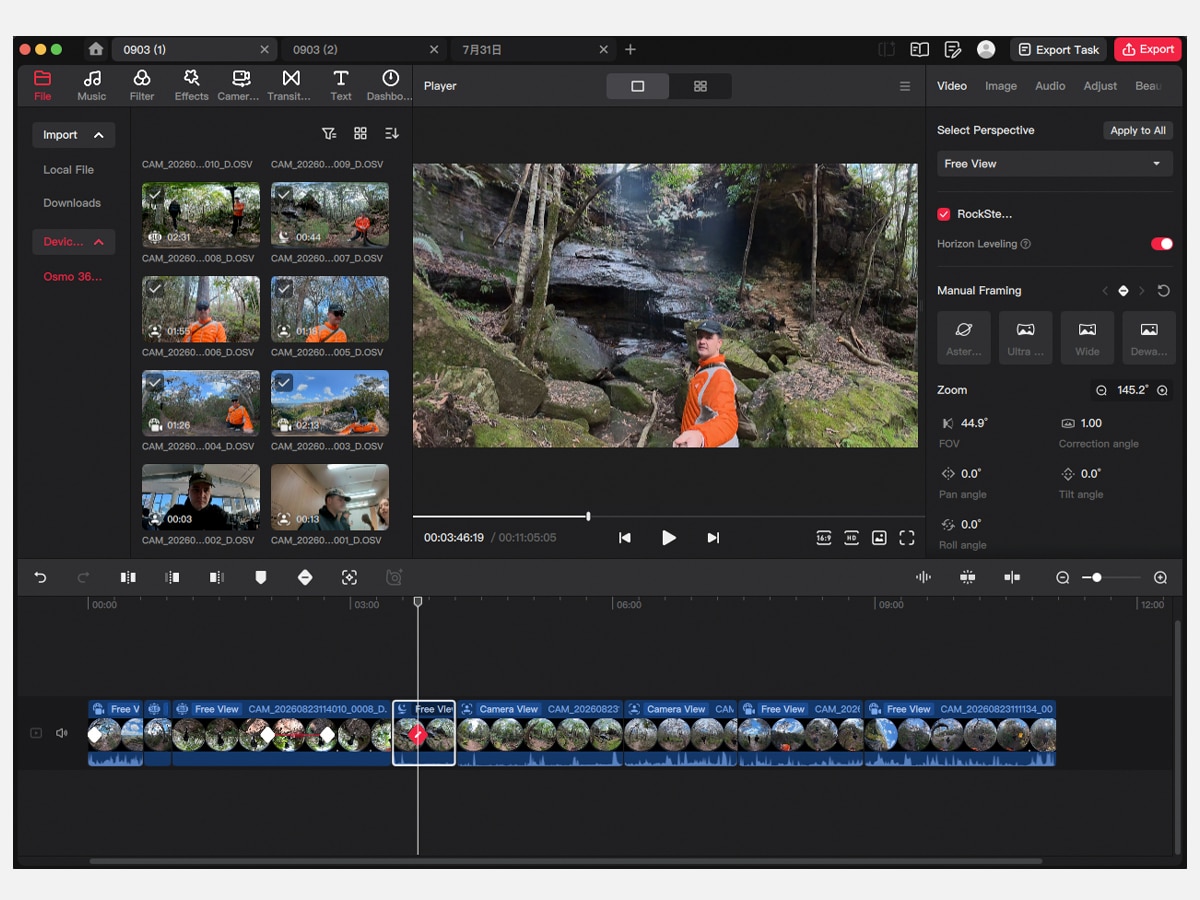Select the Osmo 360 device entry
1200x900 pixels.
click(73, 277)
